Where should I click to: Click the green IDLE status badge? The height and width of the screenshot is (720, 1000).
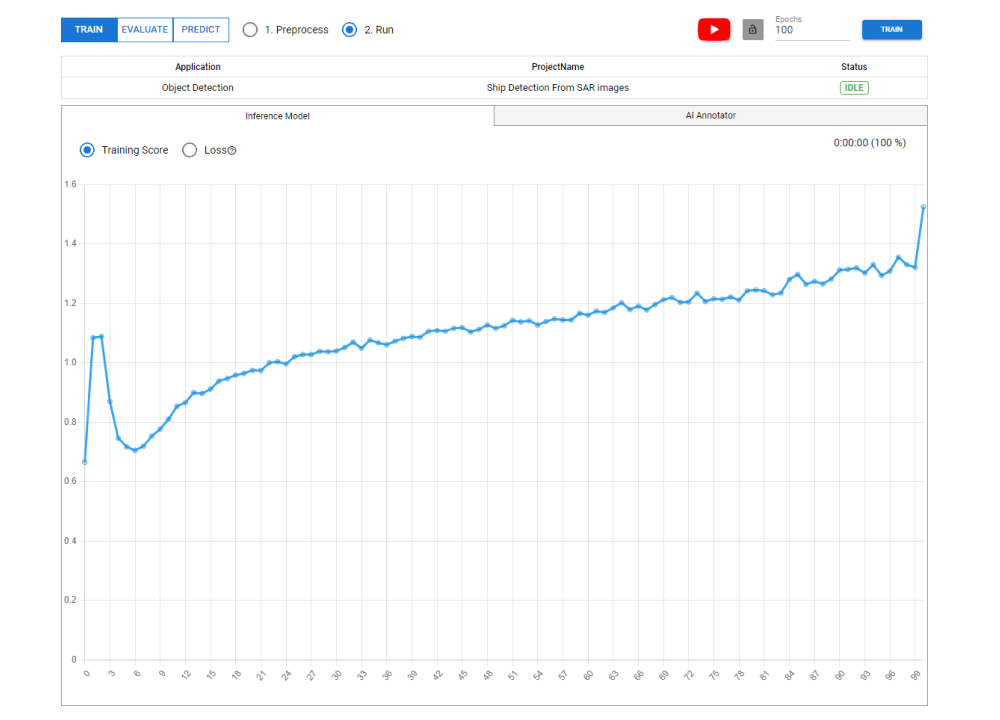point(854,88)
